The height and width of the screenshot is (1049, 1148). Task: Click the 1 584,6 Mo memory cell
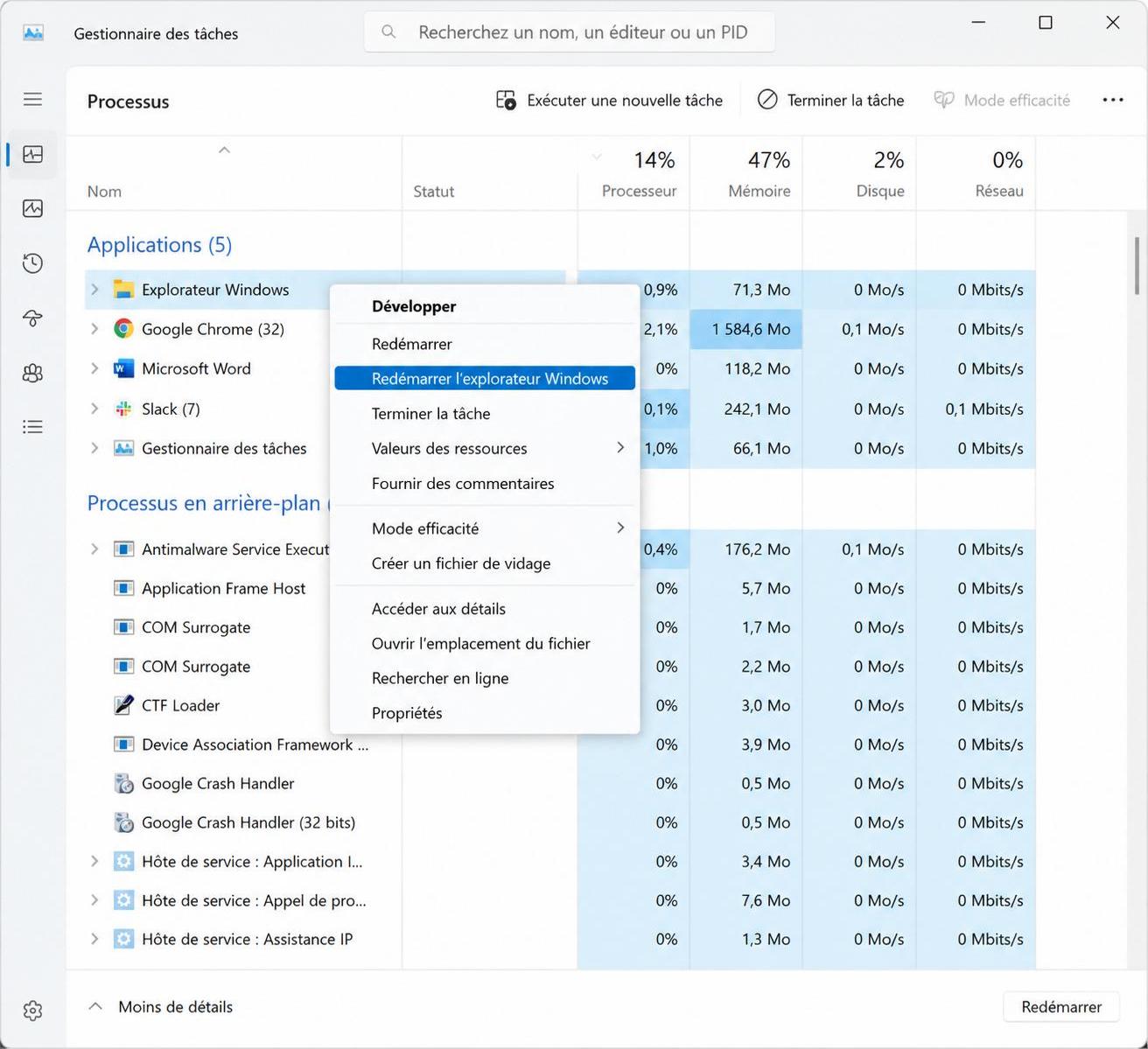tap(745, 329)
